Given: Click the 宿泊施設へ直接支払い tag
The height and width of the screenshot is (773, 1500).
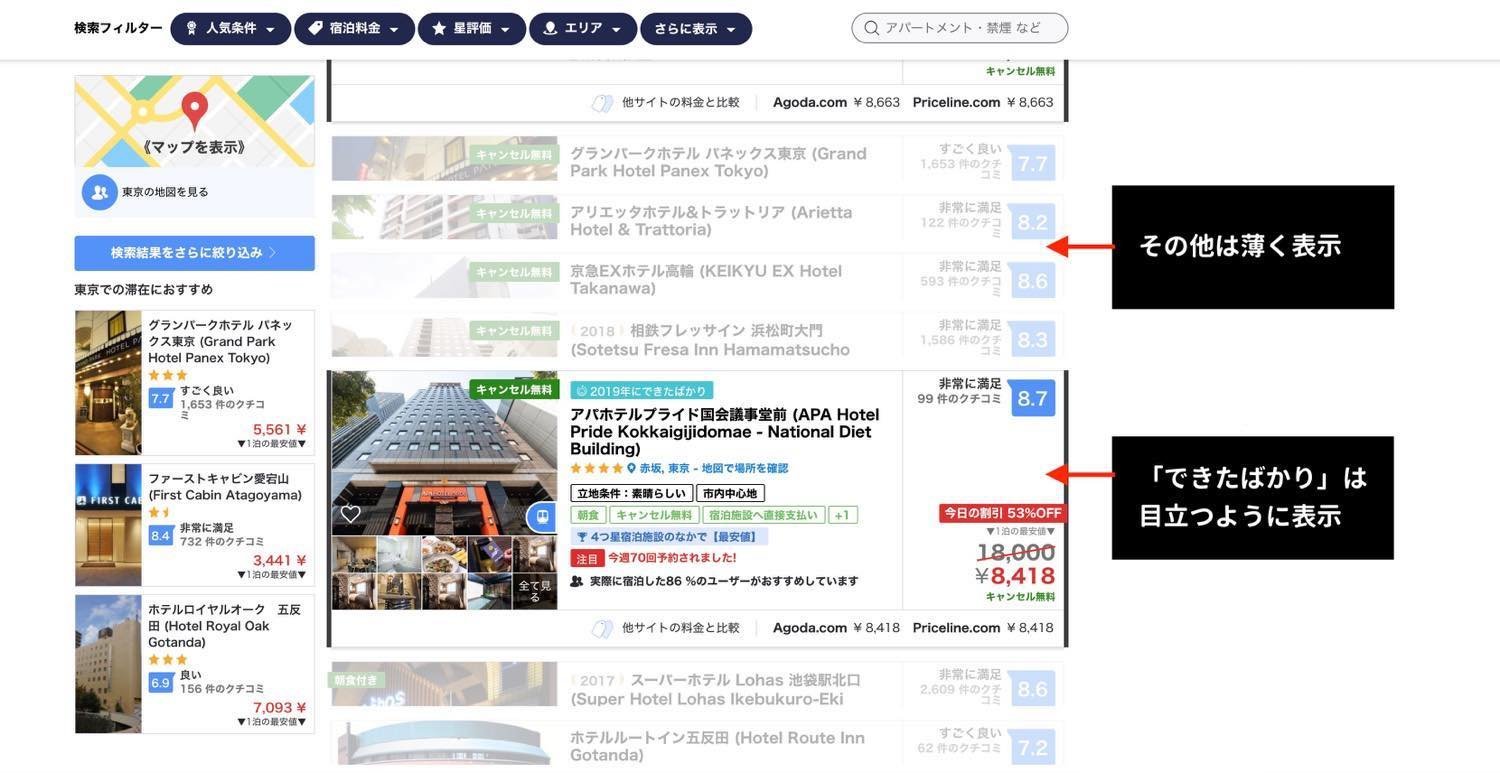Looking at the screenshot, I should (x=764, y=515).
